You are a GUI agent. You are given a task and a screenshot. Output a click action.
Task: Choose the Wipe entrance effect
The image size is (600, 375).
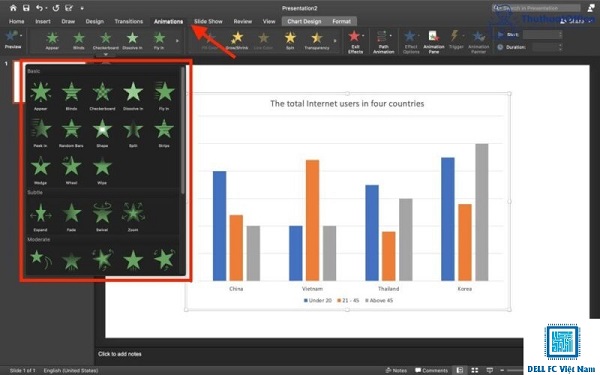[x=102, y=170]
